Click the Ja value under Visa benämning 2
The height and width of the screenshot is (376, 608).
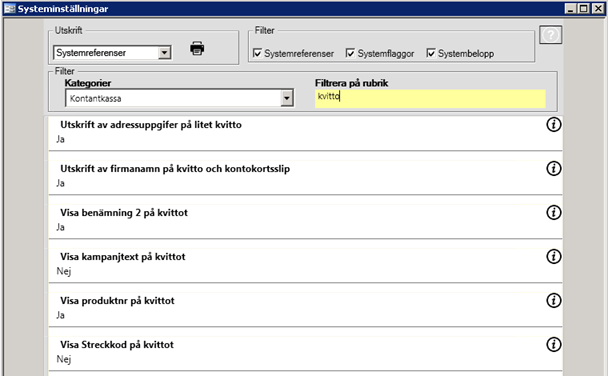pos(60,227)
